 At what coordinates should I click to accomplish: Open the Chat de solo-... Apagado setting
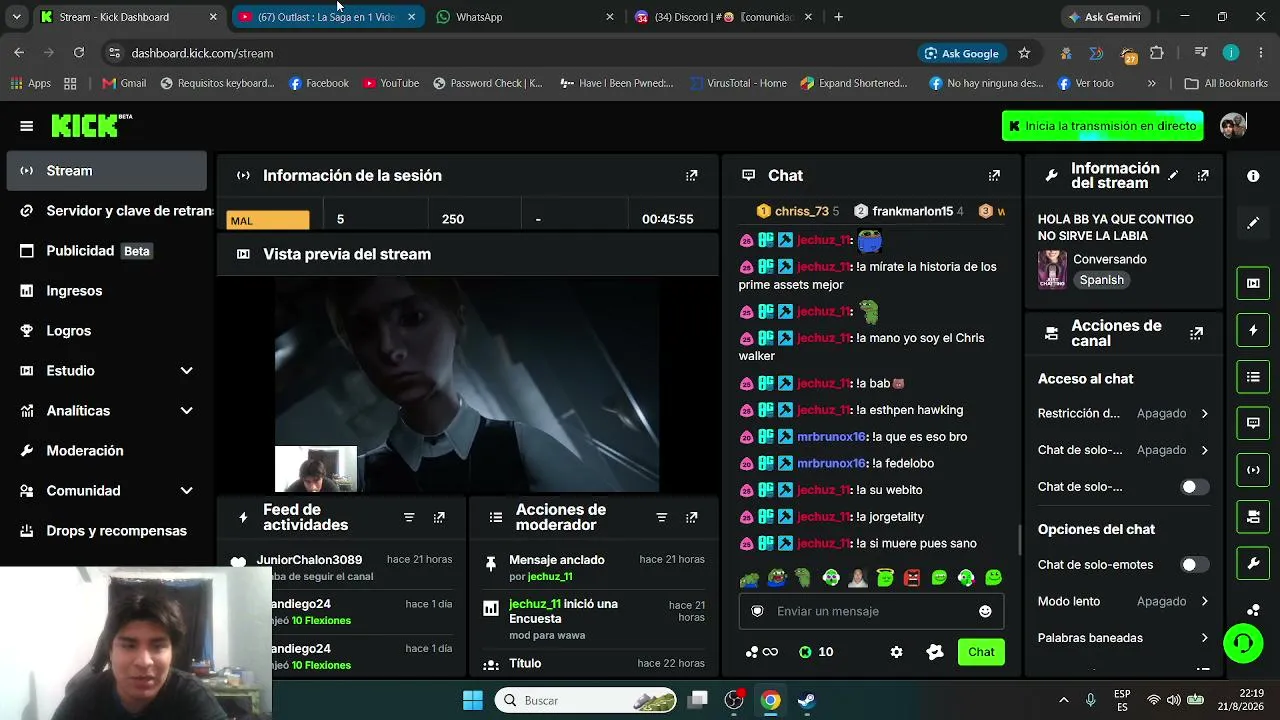tap(1123, 451)
